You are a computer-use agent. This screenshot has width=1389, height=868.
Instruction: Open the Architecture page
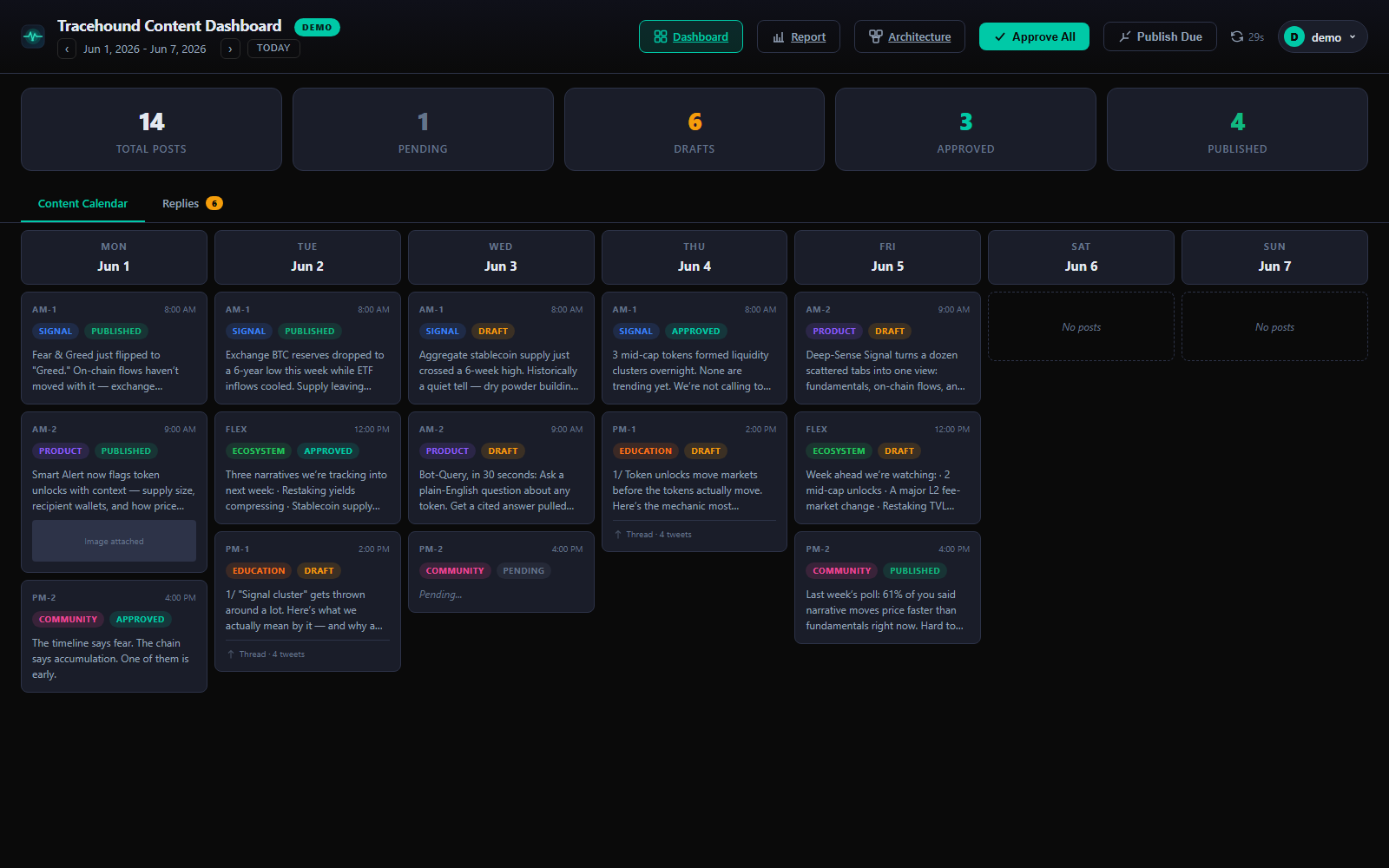pyautogui.click(x=910, y=36)
